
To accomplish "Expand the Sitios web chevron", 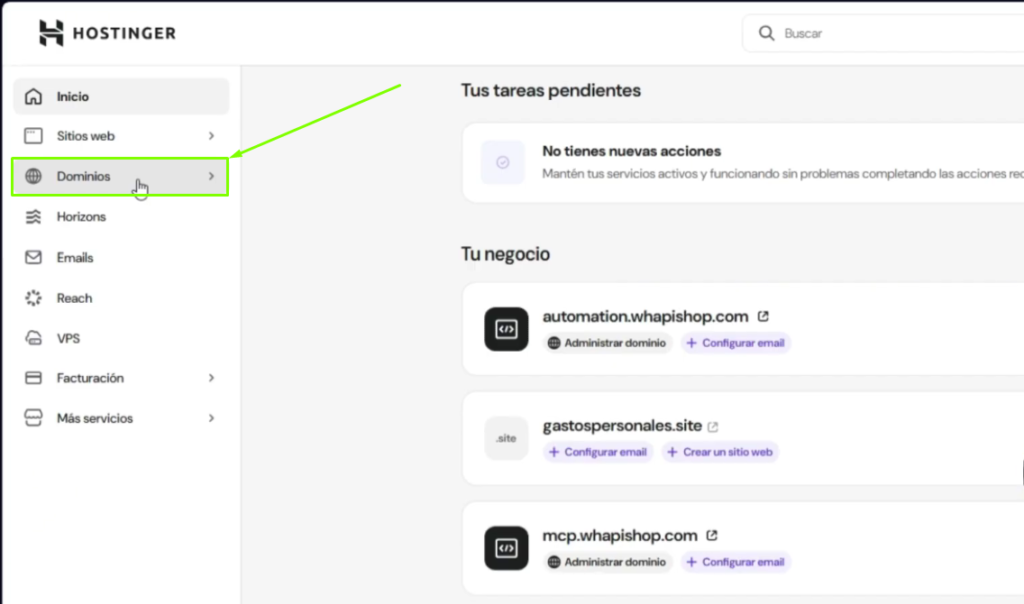I will click(211, 136).
